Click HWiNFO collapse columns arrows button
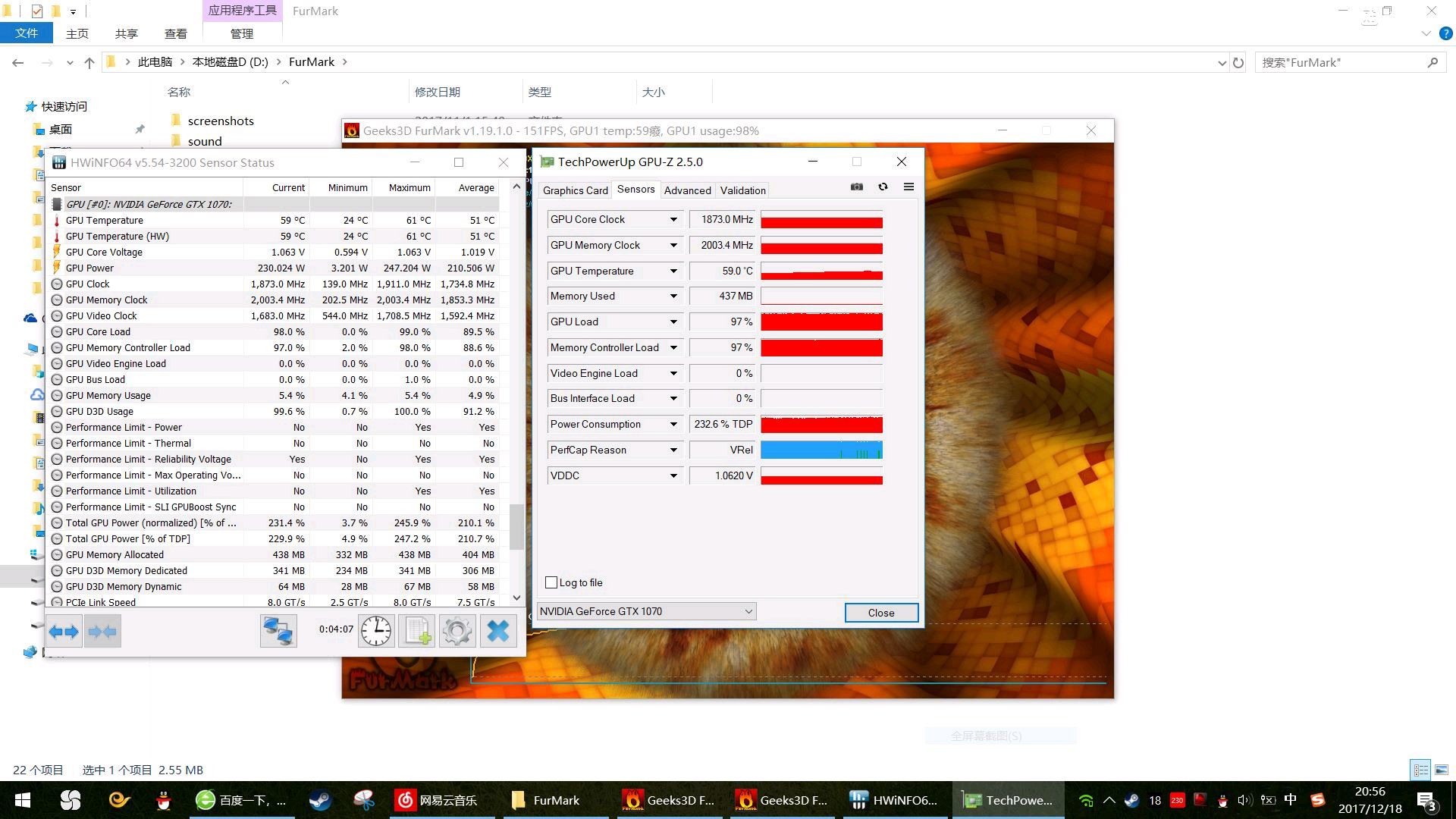 click(x=102, y=631)
